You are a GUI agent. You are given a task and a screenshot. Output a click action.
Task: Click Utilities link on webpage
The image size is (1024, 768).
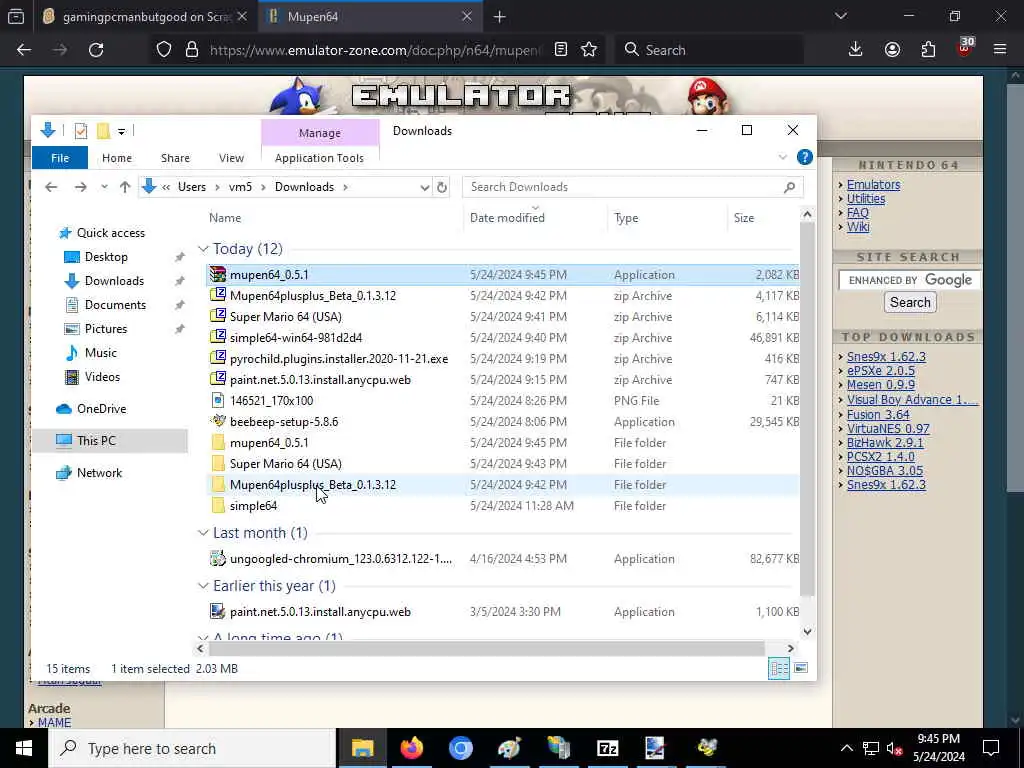pyautogui.click(x=866, y=199)
